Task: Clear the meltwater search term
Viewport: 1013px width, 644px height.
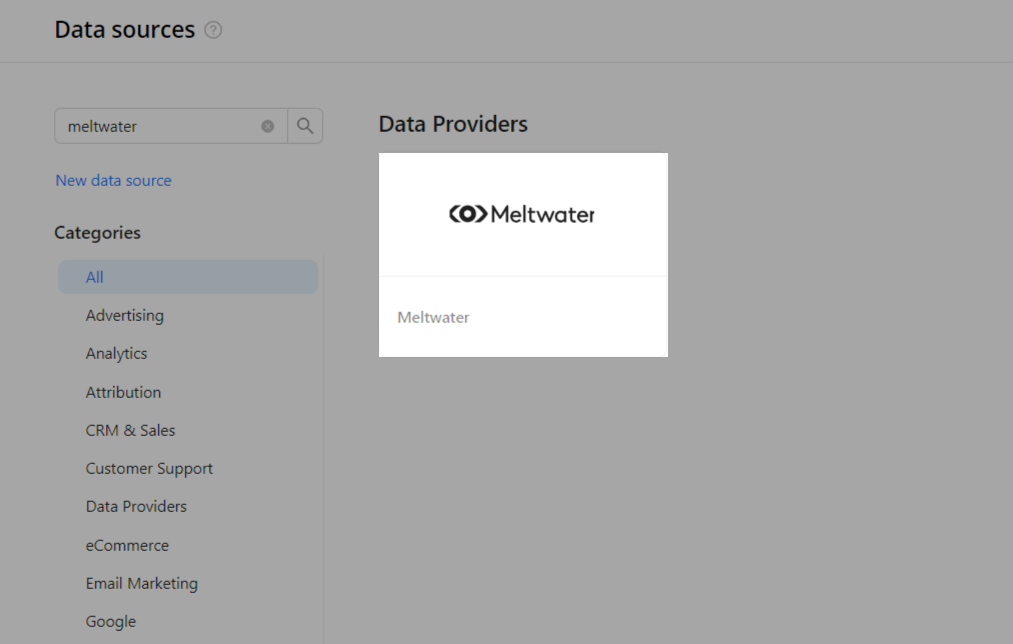Action: pyautogui.click(x=267, y=125)
